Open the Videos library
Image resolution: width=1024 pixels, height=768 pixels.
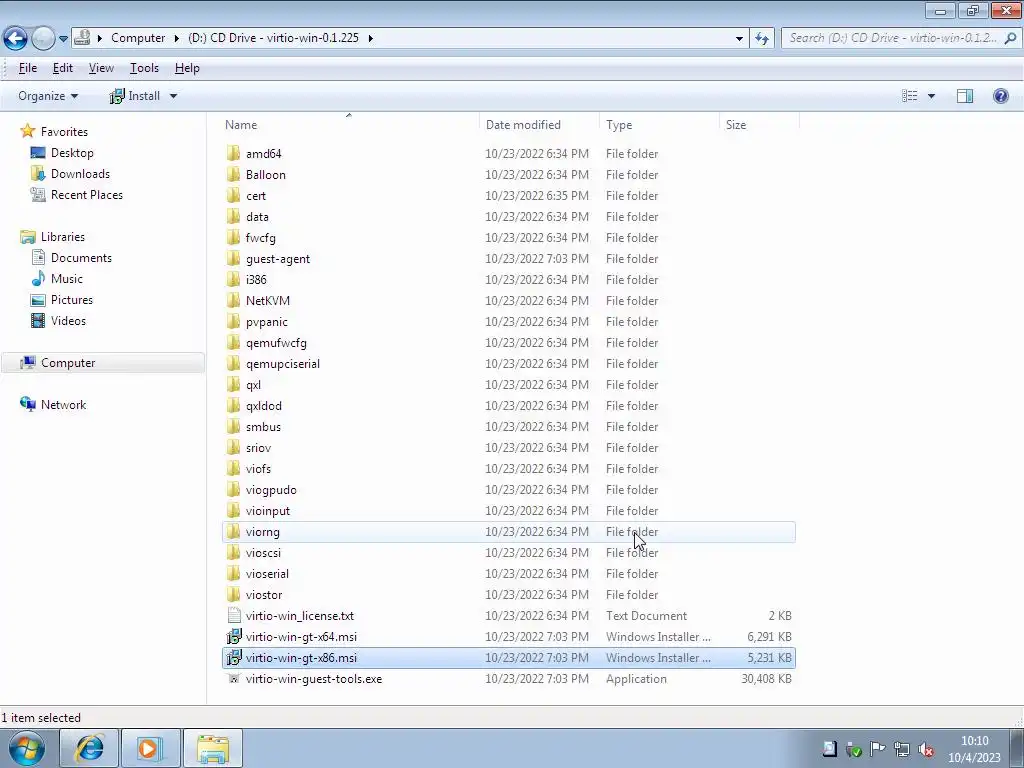(68, 321)
